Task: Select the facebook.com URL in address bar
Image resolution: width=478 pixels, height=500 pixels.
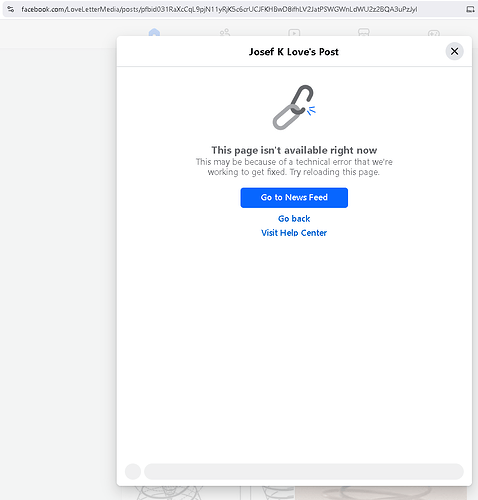Action: [x=219, y=9]
